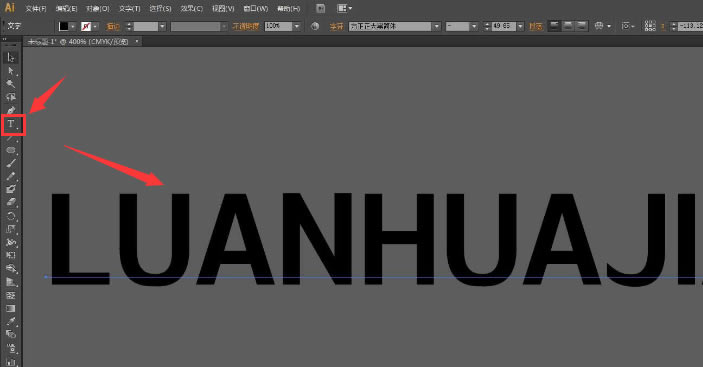
Task: Select the Mesh tool
Action: [11, 295]
